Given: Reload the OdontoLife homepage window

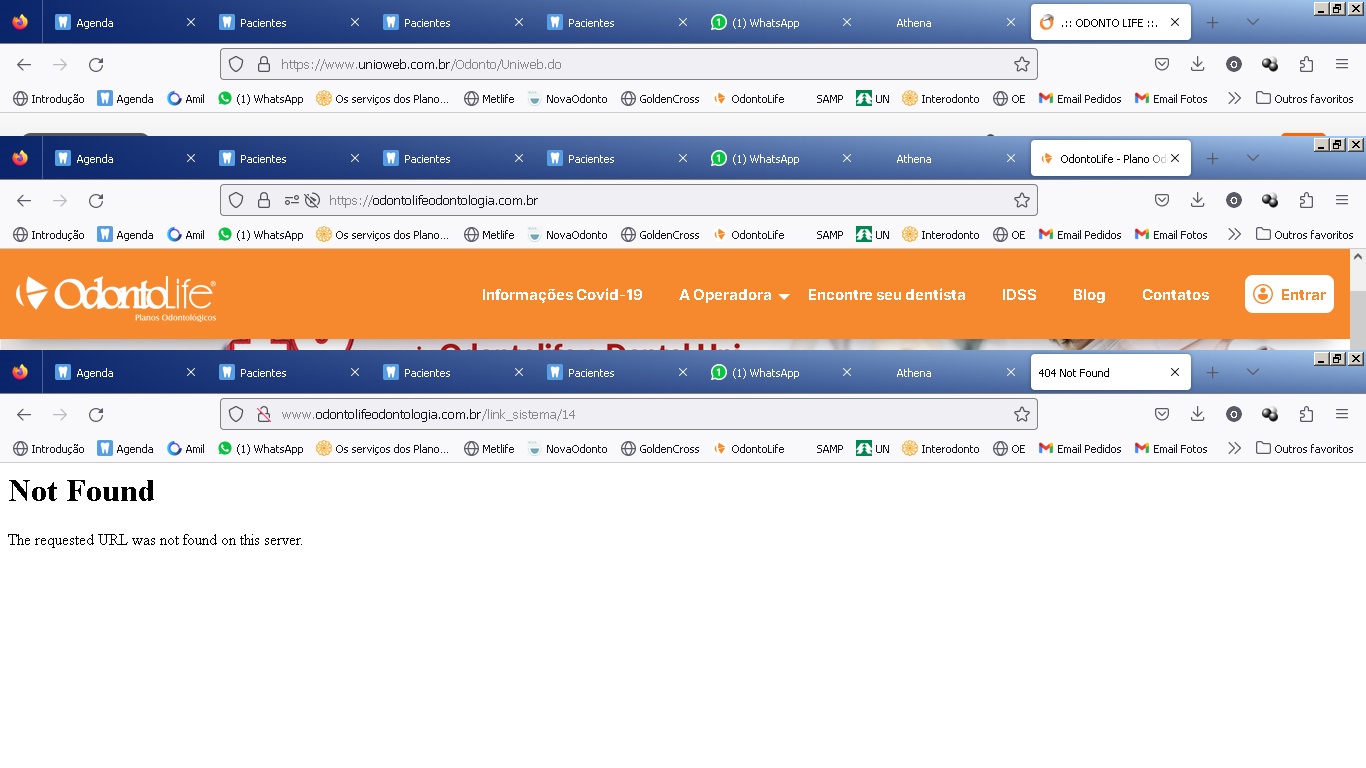Looking at the screenshot, I should coord(96,200).
